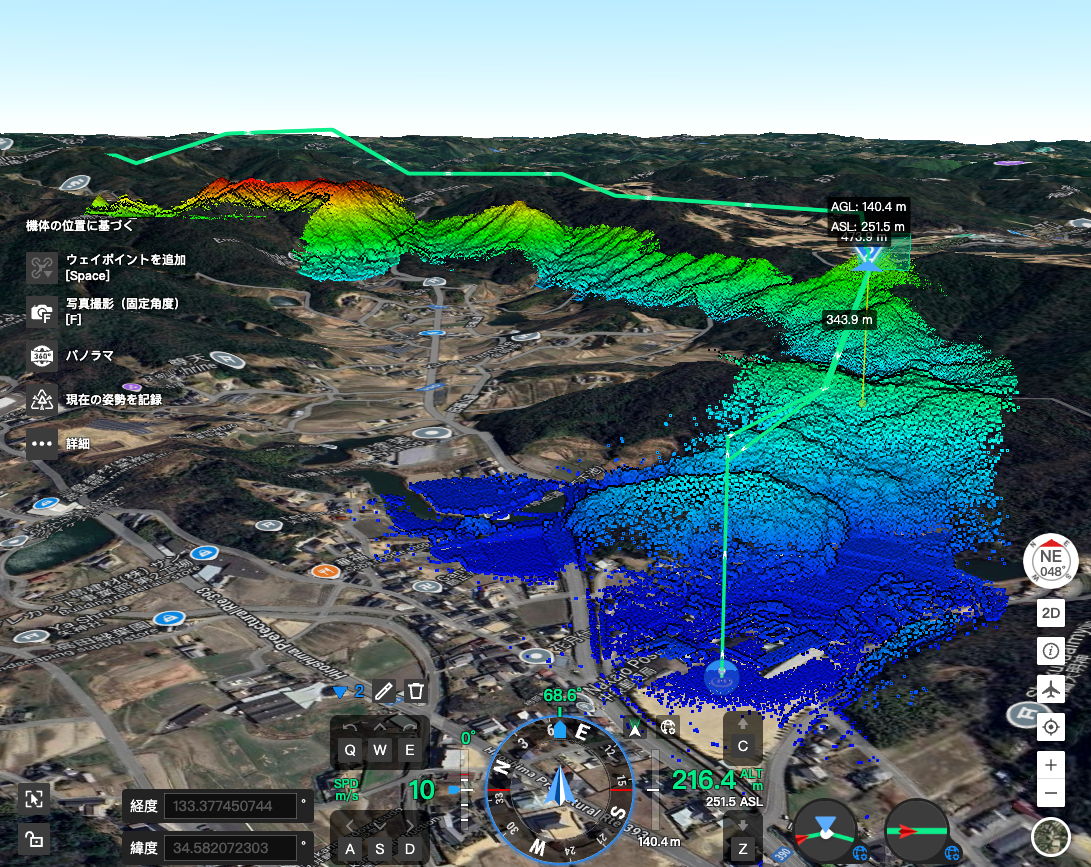Click the orange POI marker on map
The height and width of the screenshot is (867, 1091).
325,571
